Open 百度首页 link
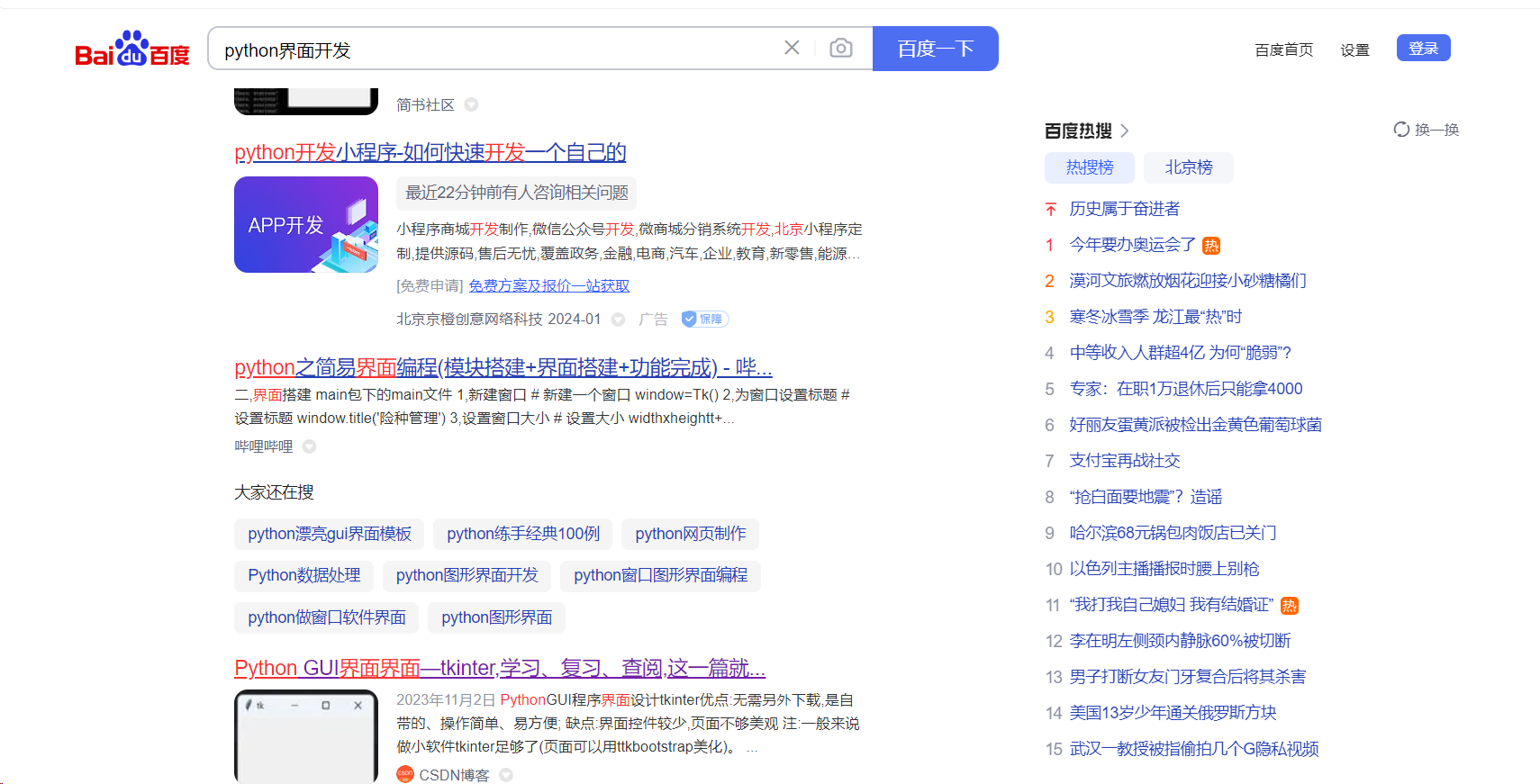This screenshot has width=1540, height=784. tap(1283, 50)
